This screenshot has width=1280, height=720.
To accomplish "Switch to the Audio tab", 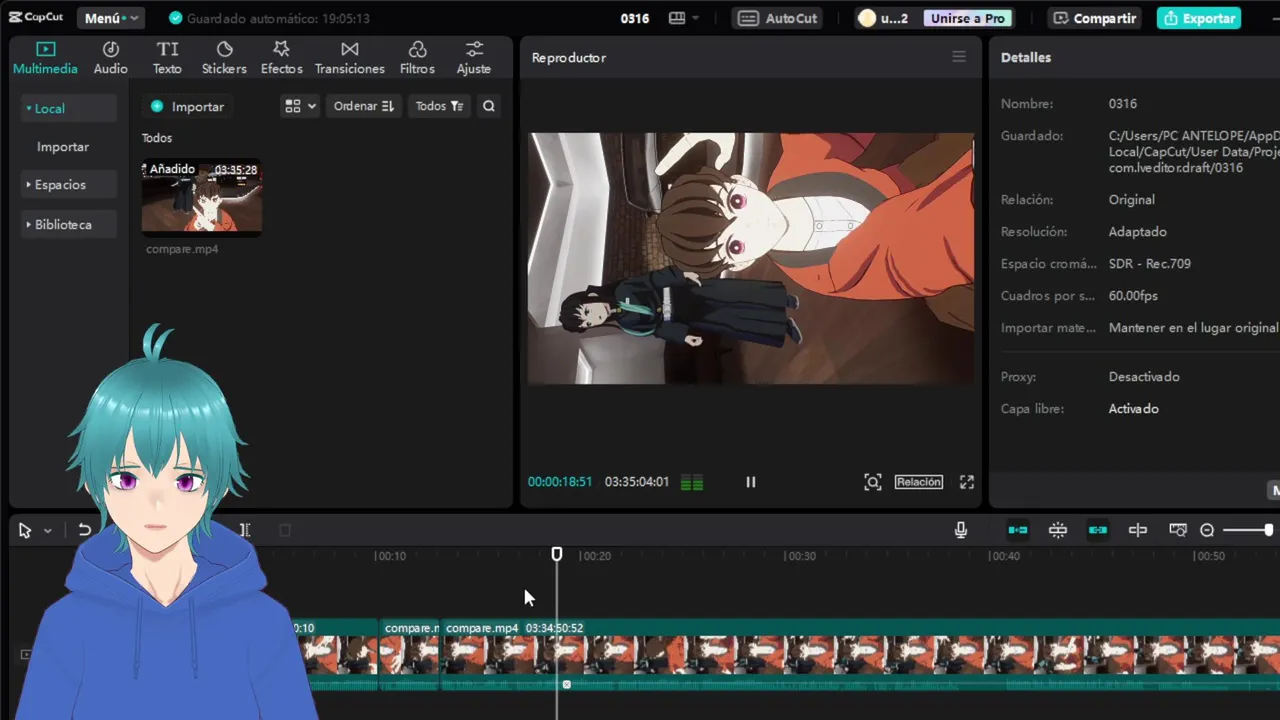I will pyautogui.click(x=110, y=58).
